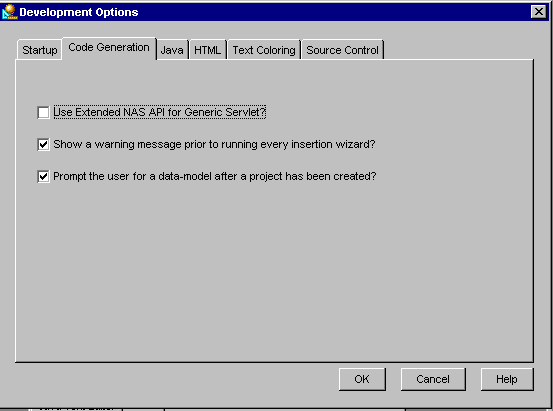Go to the Source Control tab
553x411 pixels.
[x=342, y=50]
